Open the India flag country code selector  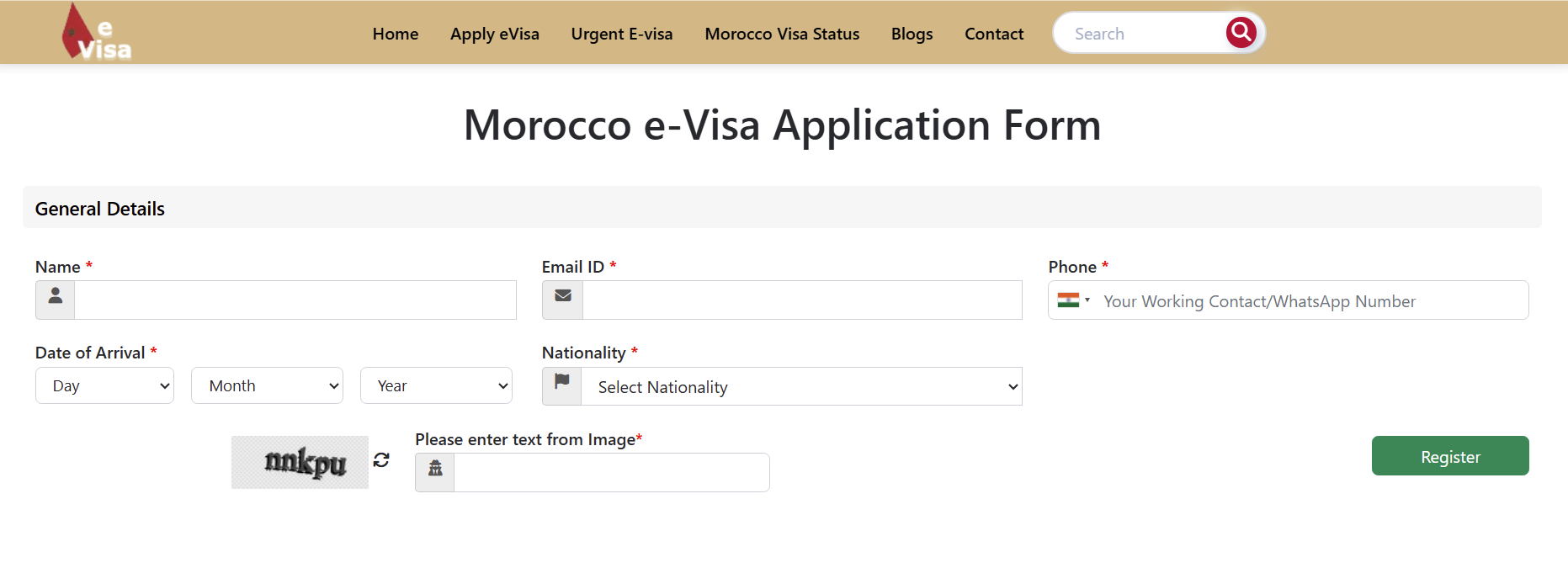coord(1073,300)
